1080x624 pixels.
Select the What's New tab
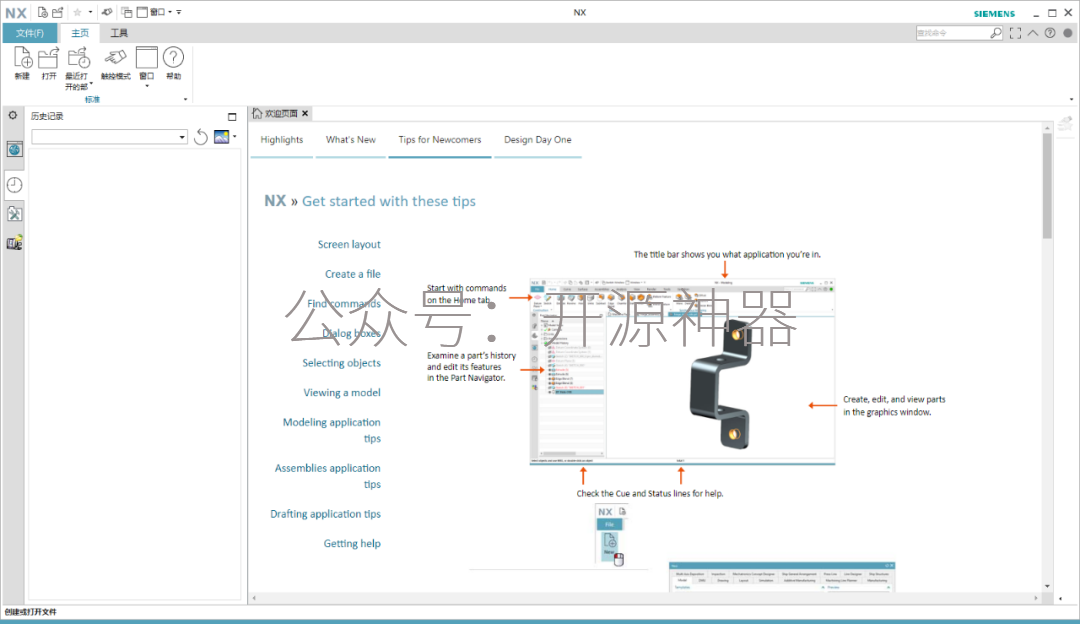351,140
